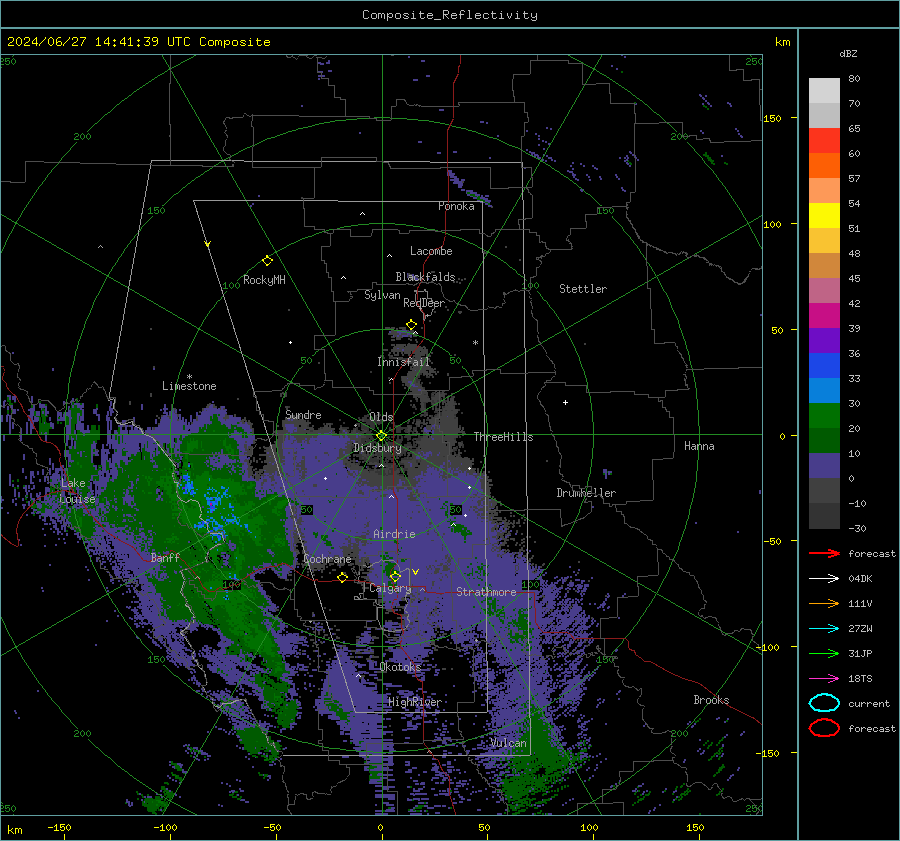Click the -150 tick on bottom axis
Viewport: 900px width, 841px height.
[x=59, y=827]
